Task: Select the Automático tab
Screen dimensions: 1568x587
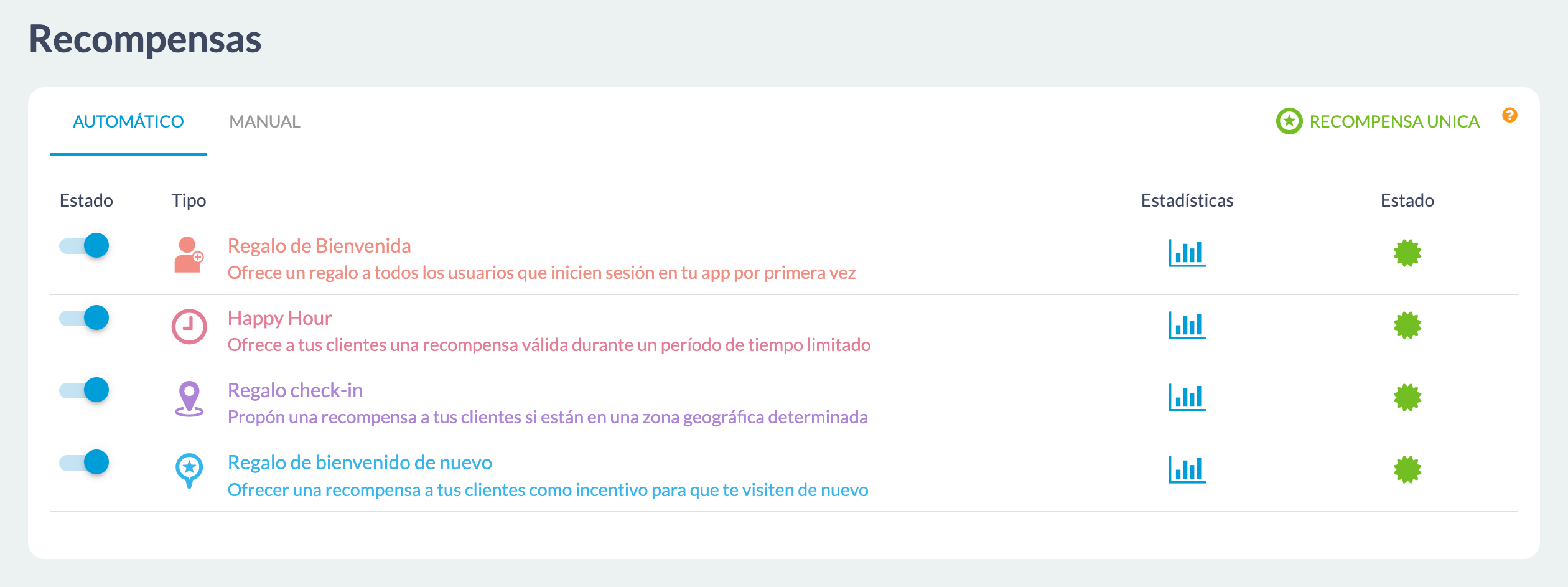Action: (128, 121)
